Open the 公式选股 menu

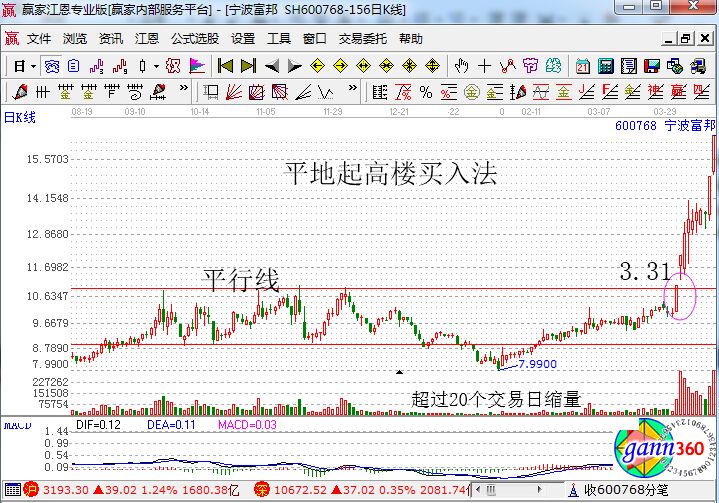[x=194, y=39]
